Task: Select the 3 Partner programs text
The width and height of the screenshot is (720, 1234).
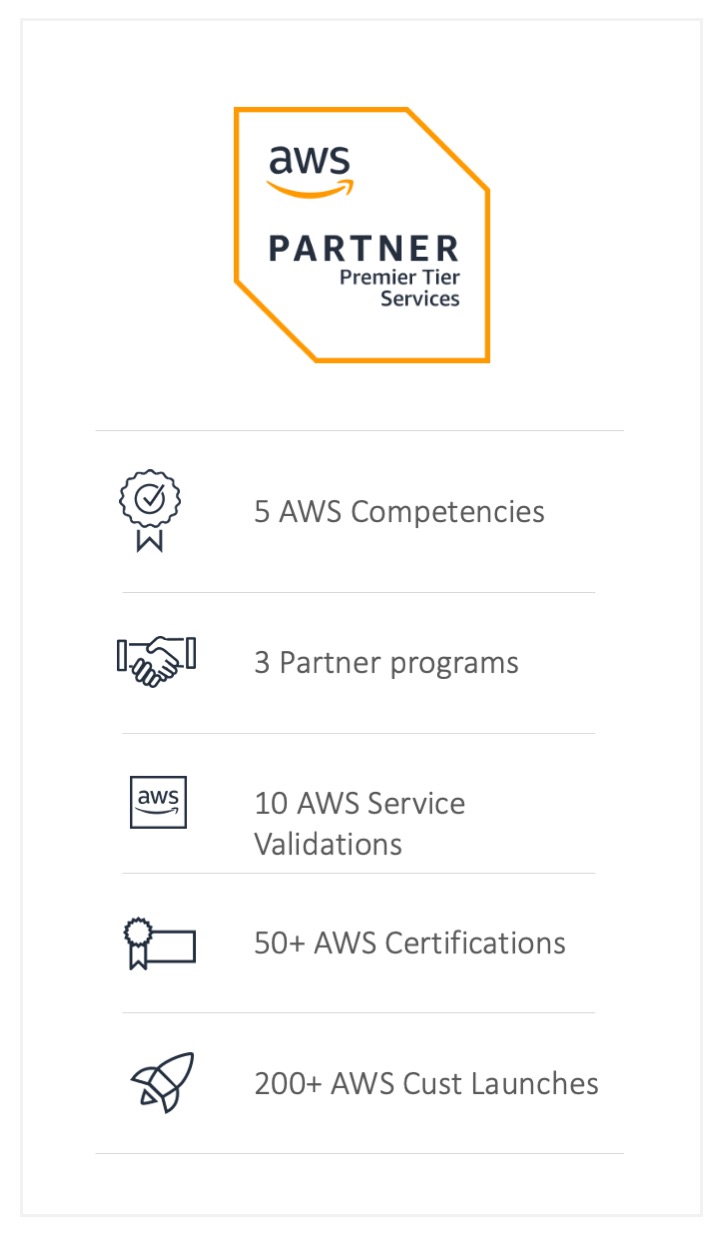Action: pos(386,663)
